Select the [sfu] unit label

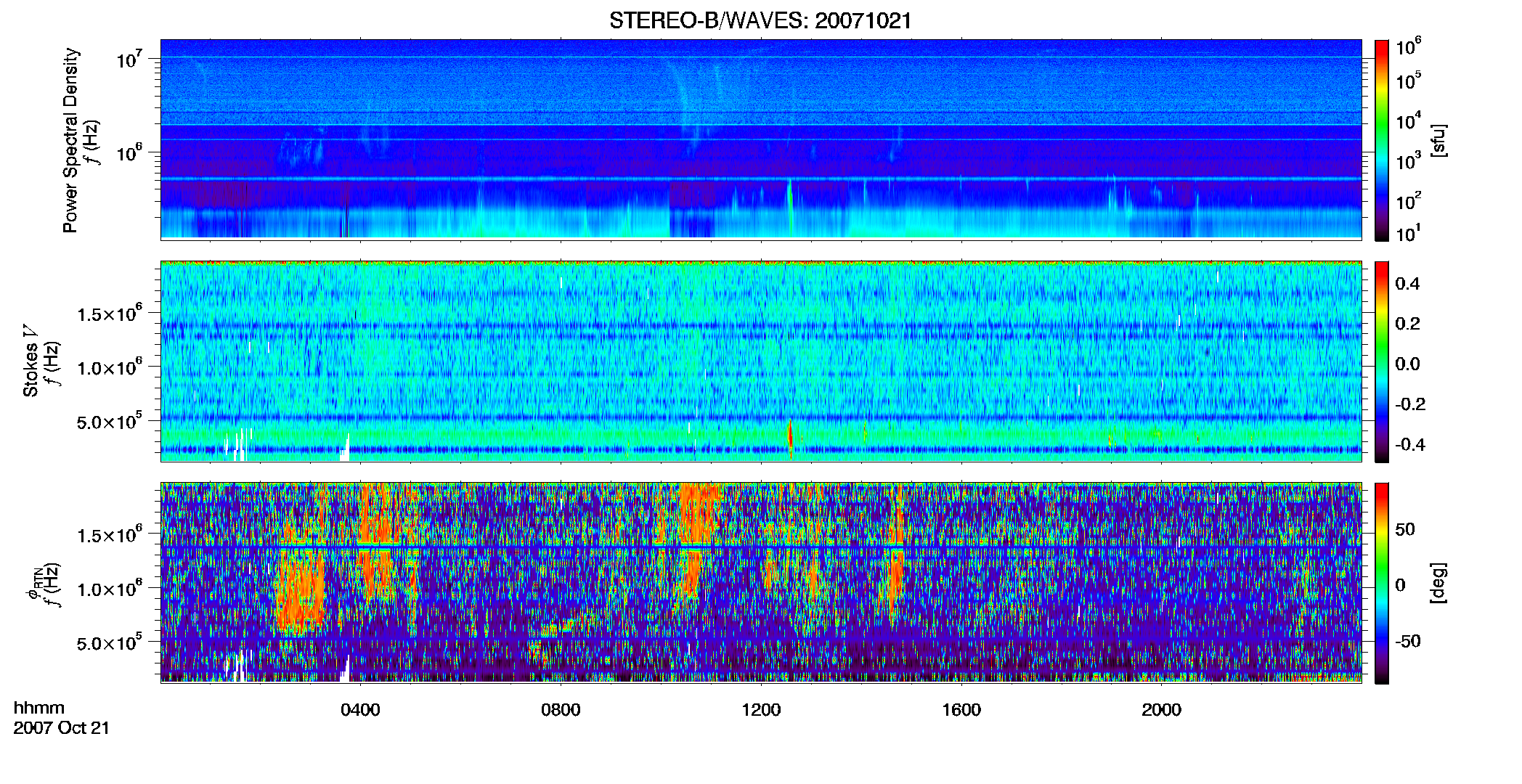point(1438,141)
